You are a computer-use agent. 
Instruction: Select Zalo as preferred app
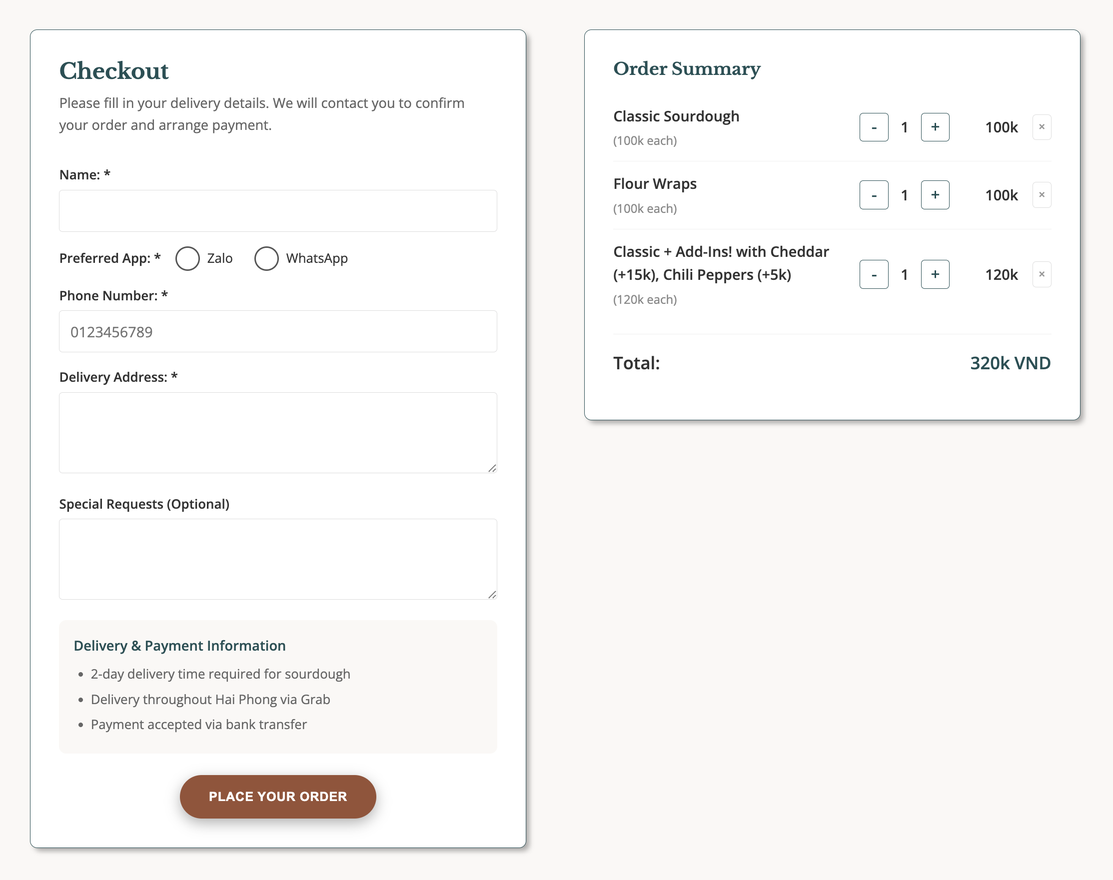[x=187, y=258]
